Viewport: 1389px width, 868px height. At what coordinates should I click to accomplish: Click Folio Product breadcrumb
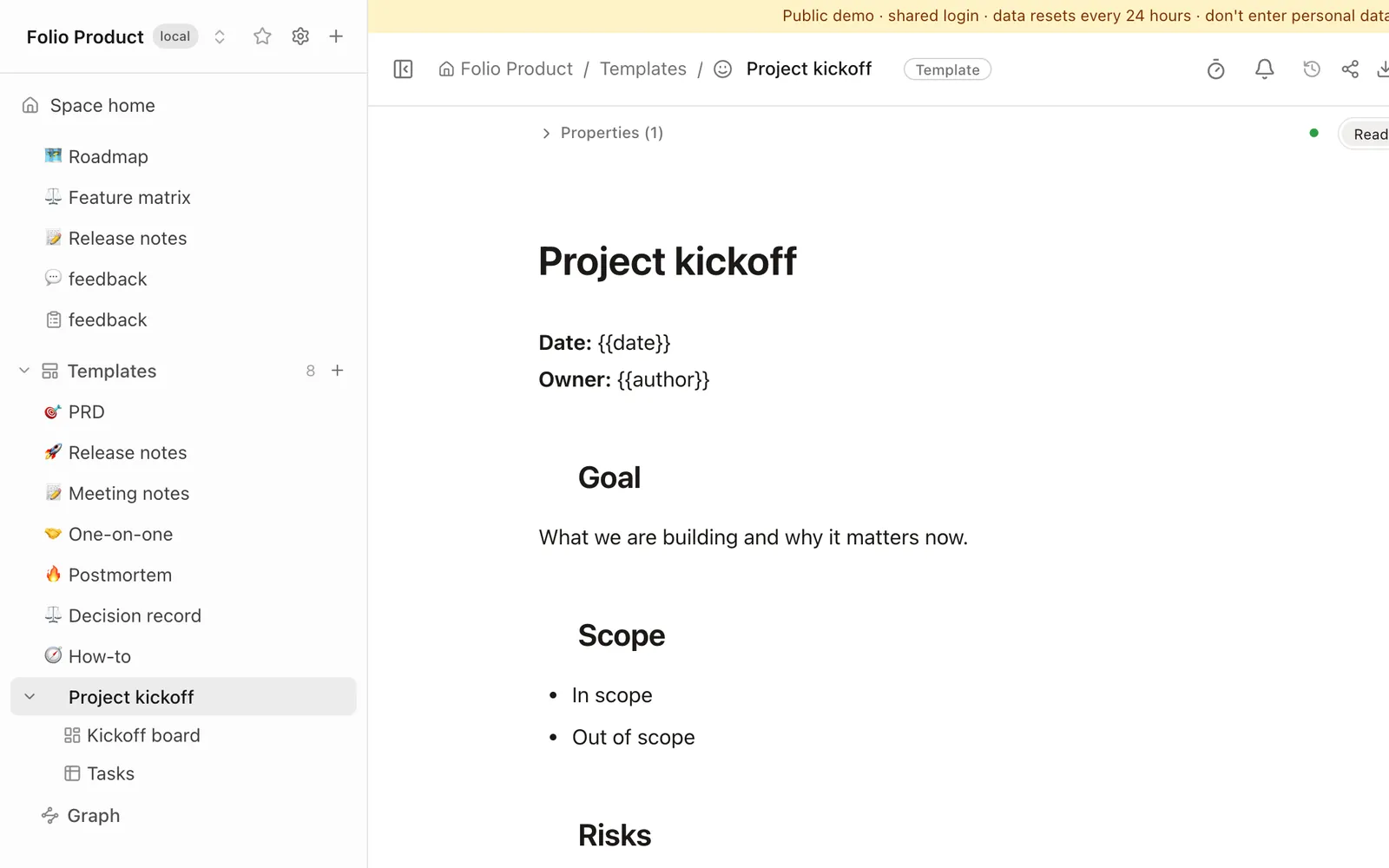coord(505,69)
